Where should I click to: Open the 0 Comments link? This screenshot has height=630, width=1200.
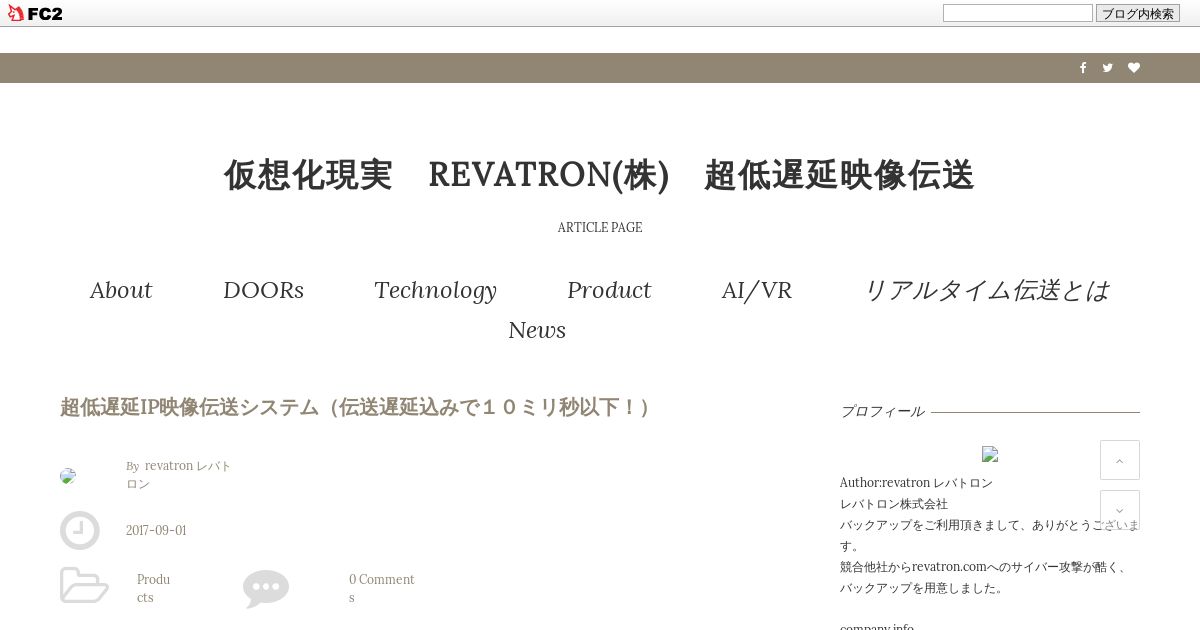pyautogui.click(x=381, y=588)
